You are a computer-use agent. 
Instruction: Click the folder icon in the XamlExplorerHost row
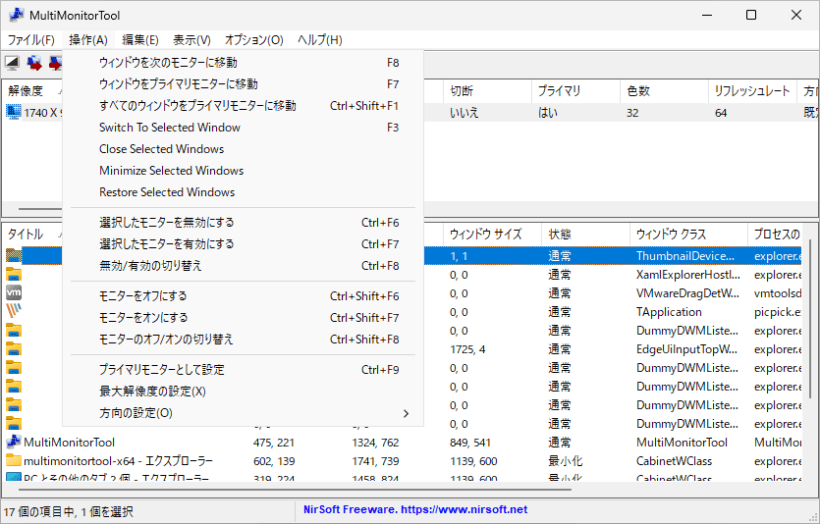point(14,275)
